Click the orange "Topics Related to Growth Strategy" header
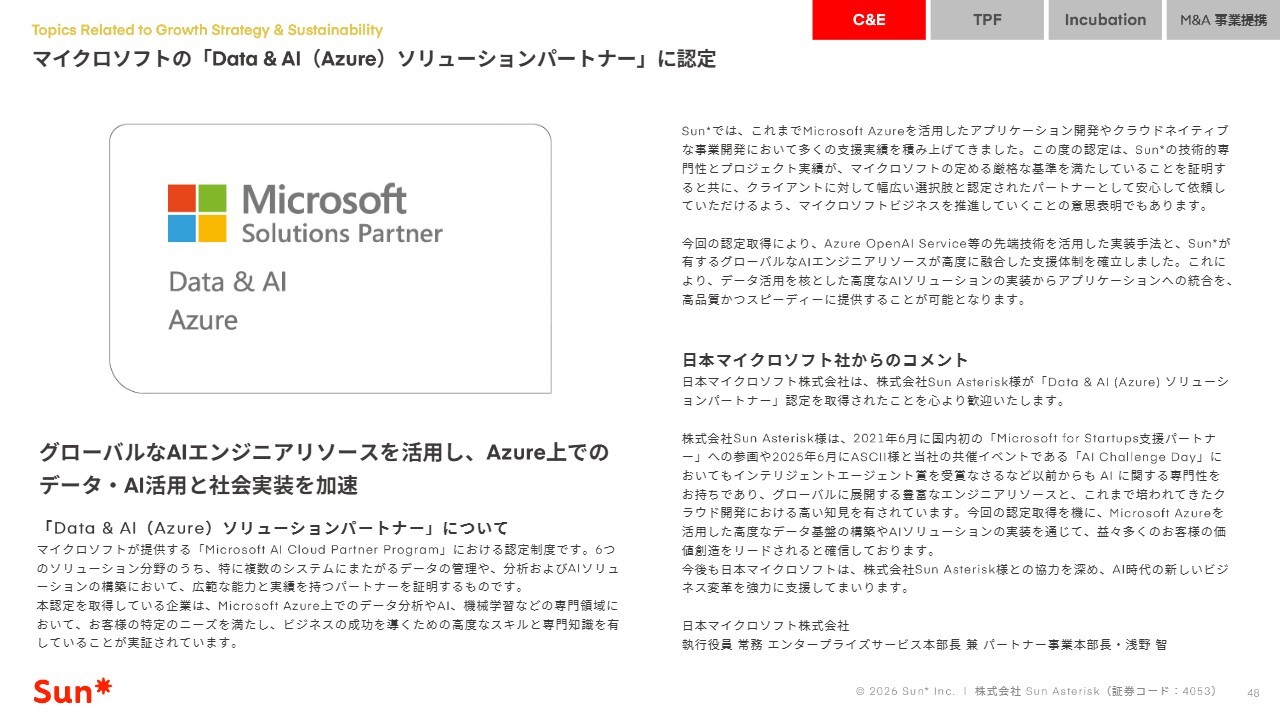 (207, 30)
